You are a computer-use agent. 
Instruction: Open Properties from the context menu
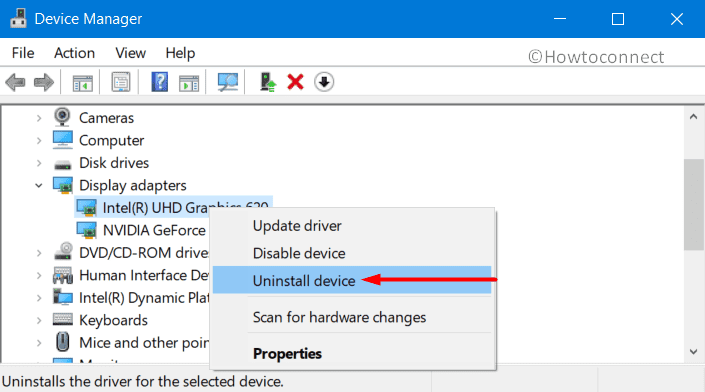click(352, 353)
